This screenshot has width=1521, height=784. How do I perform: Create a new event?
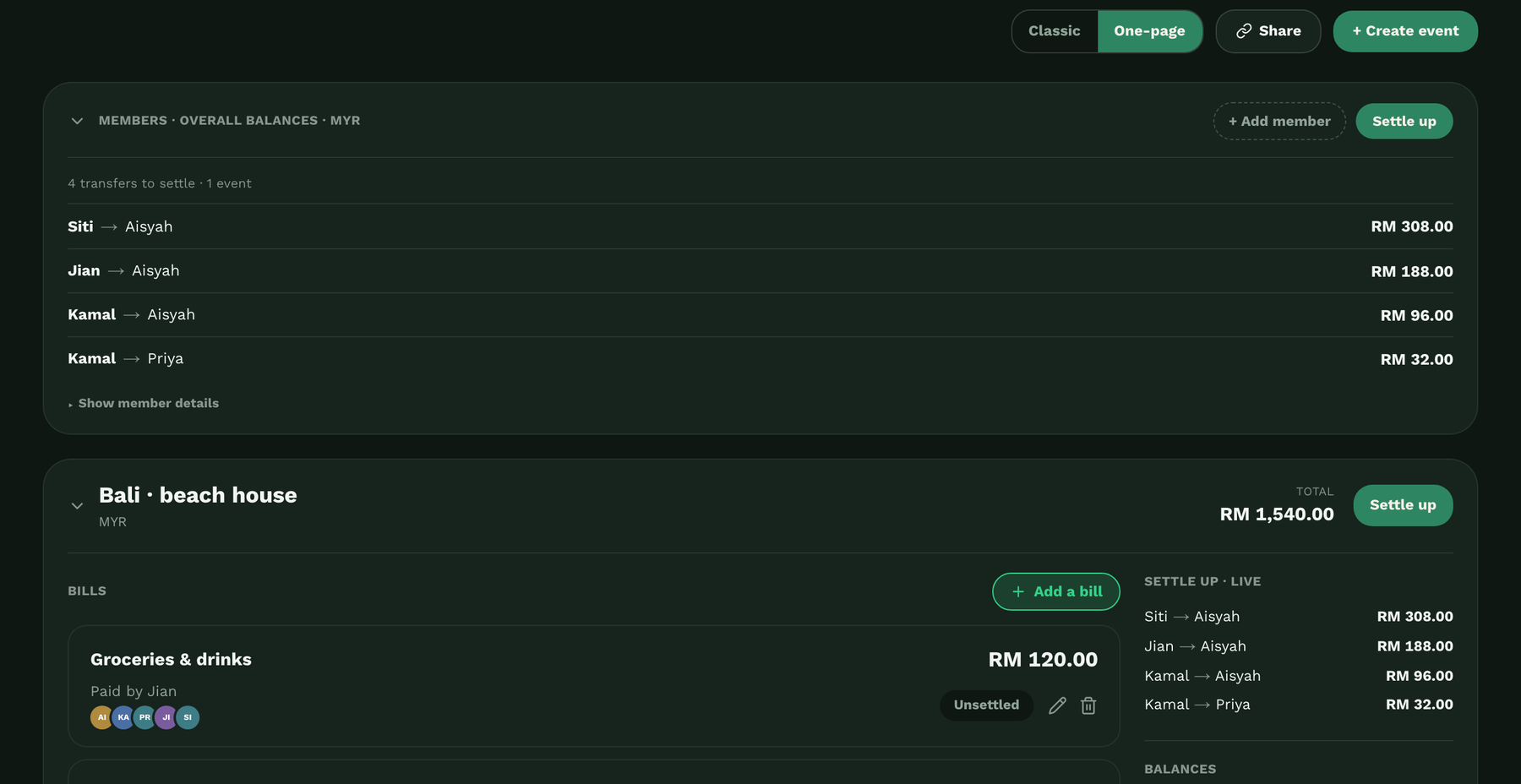tap(1405, 31)
